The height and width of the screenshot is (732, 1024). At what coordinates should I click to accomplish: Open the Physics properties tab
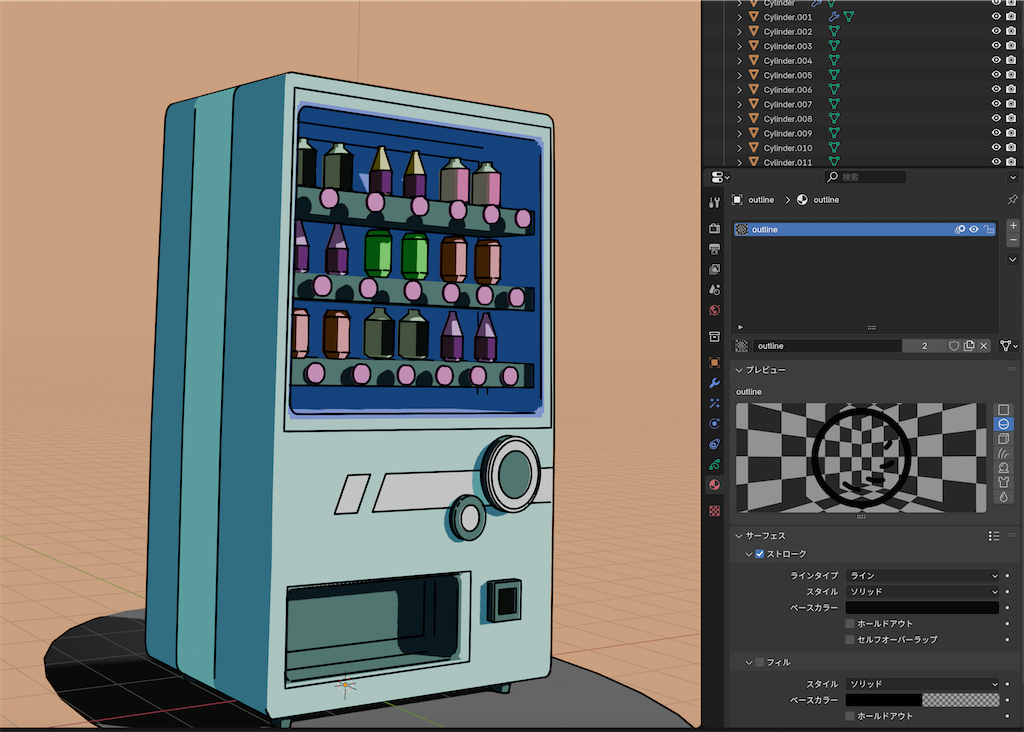(714, 424)
